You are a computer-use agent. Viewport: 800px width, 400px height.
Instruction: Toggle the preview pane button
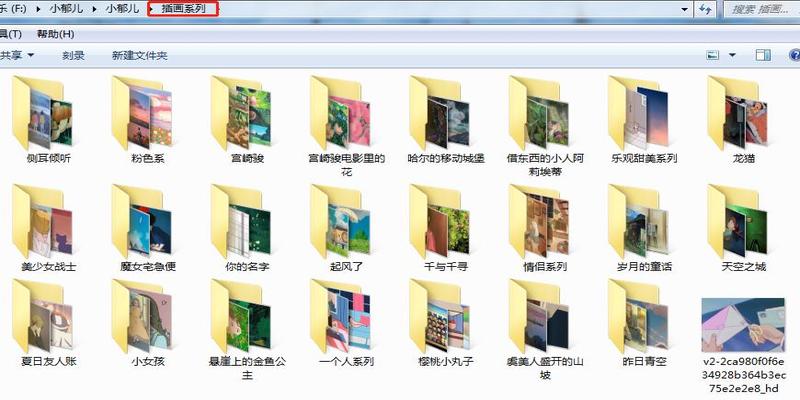coord(763,55)
